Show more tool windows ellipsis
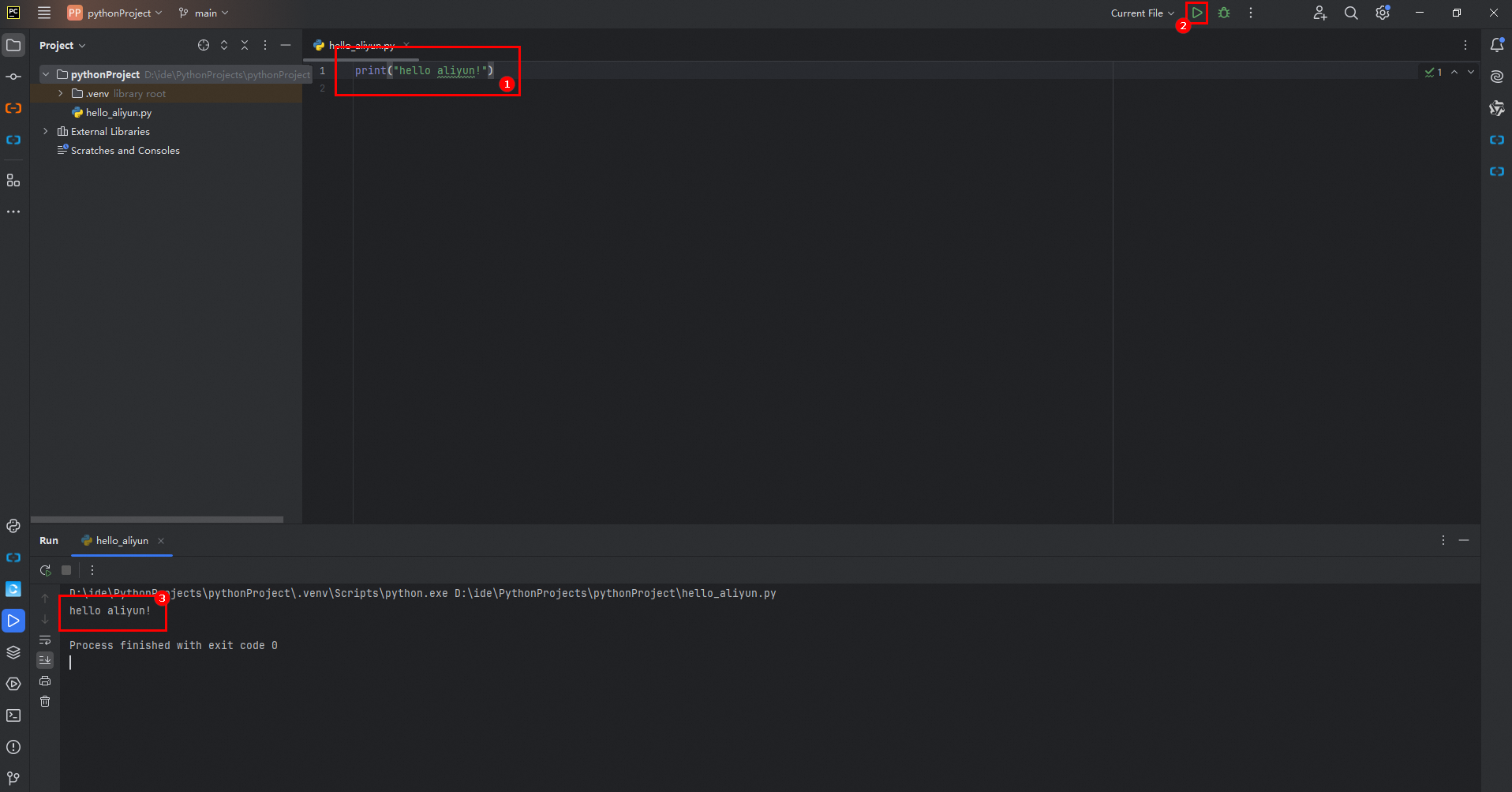Screen dimensions: 1512x792 click(x=13, y=212)
